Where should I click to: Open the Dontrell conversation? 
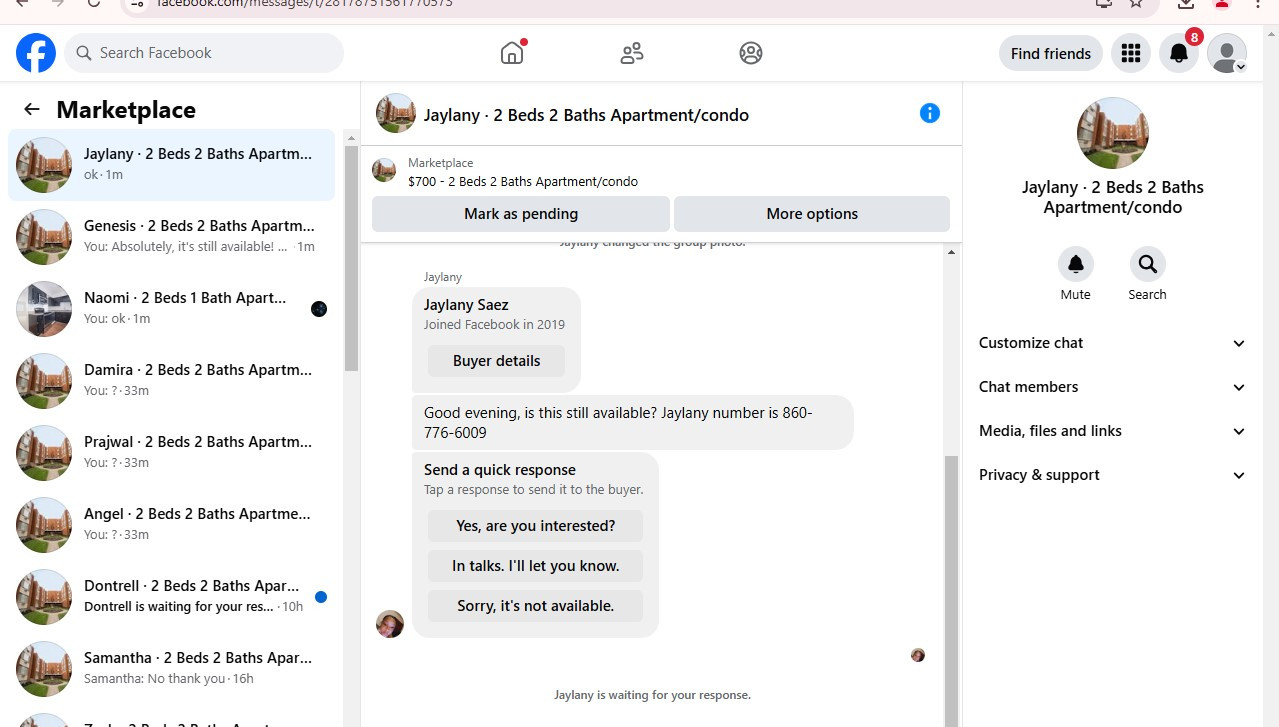coord(172,596)
